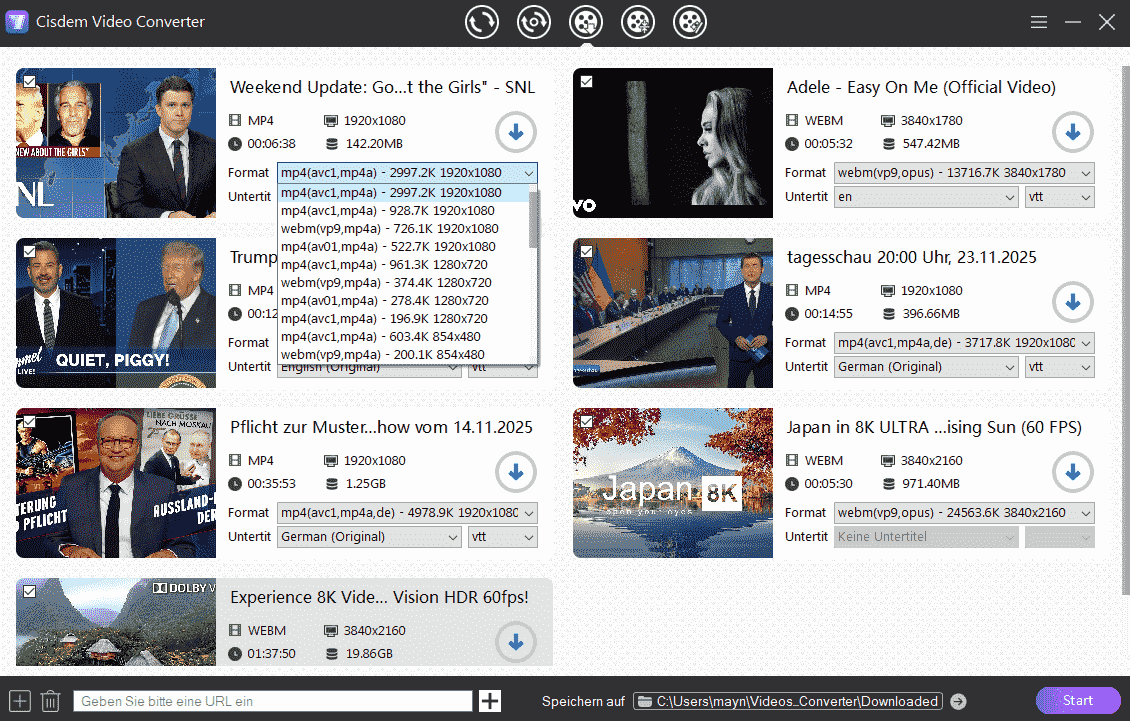Image resolution: width=1130 pixels, height=721 pixels.
Task: Deselect the Japan in 8K video checkbox
Action: point(586,422)
